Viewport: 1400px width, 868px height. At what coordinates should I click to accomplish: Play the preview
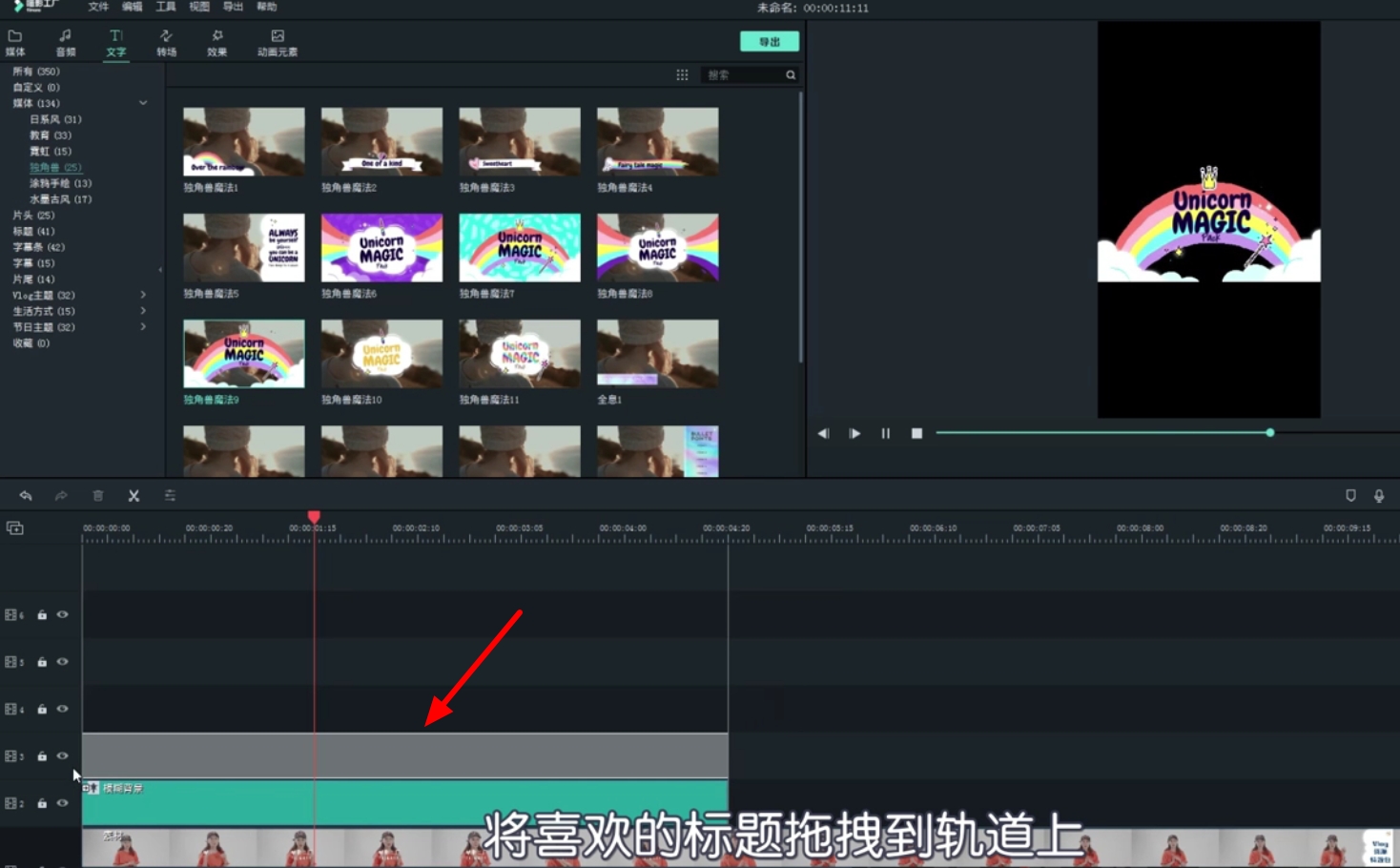point(854,433)
